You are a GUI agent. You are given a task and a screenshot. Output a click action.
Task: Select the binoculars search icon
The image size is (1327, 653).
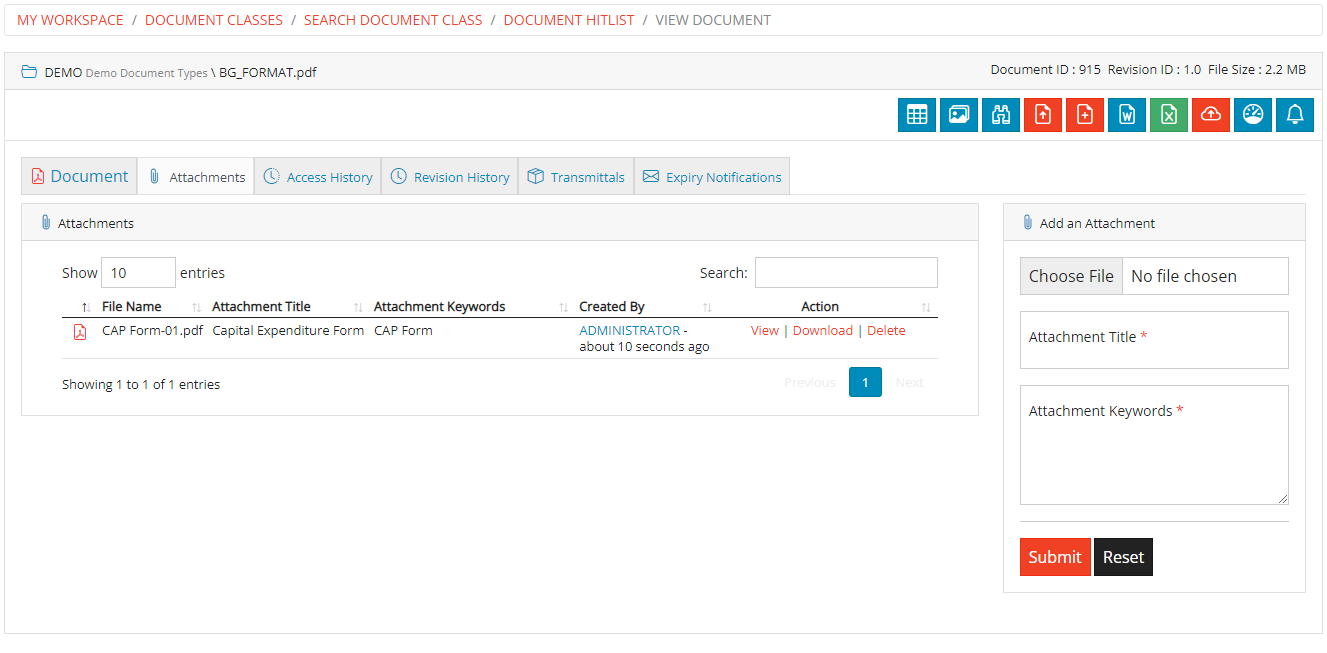click(x=1001, y=114)
